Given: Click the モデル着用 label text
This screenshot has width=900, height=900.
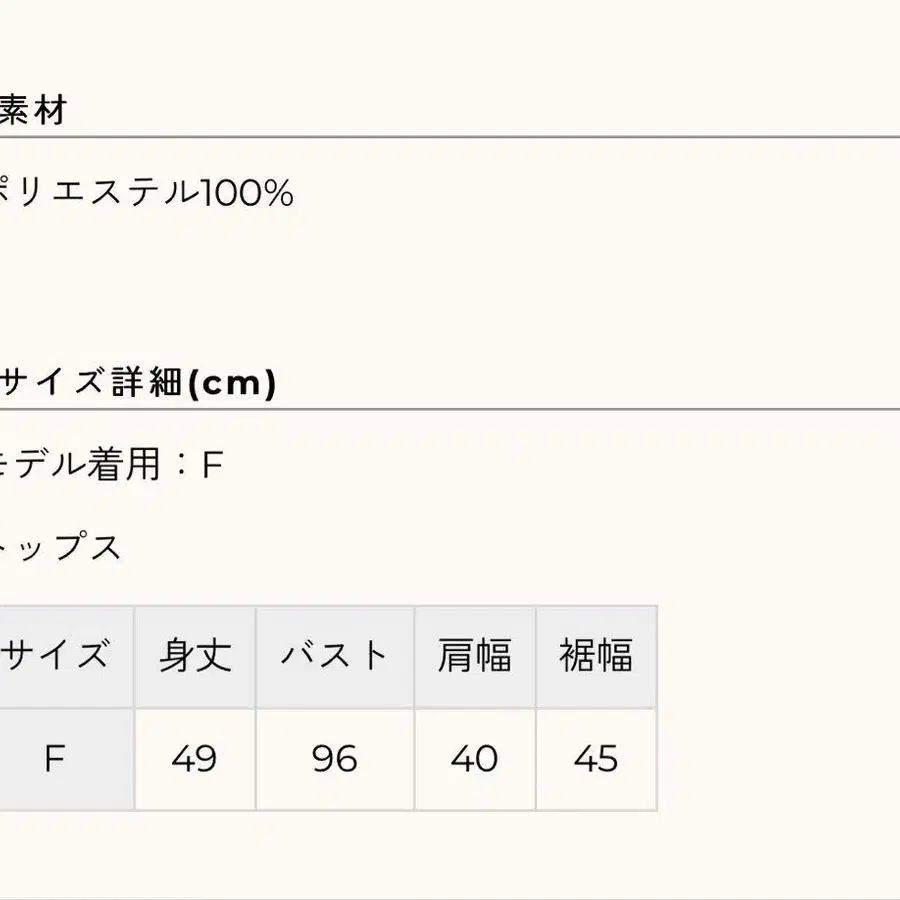Looking at the screenshot, I should coord(80,465).
